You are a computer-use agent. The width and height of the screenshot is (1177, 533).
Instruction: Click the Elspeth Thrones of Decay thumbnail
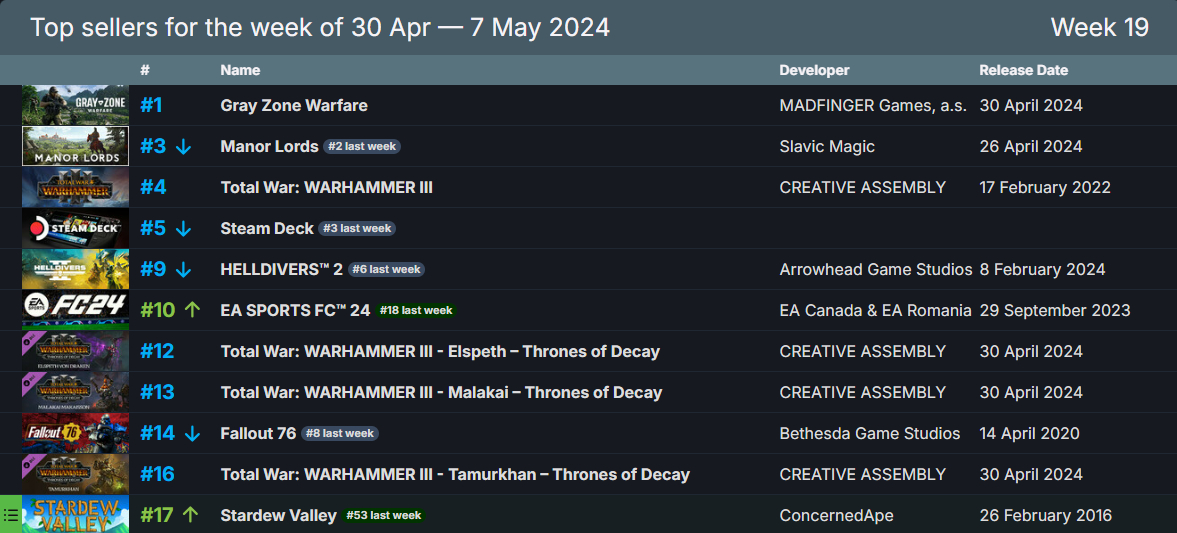(75, 351)
